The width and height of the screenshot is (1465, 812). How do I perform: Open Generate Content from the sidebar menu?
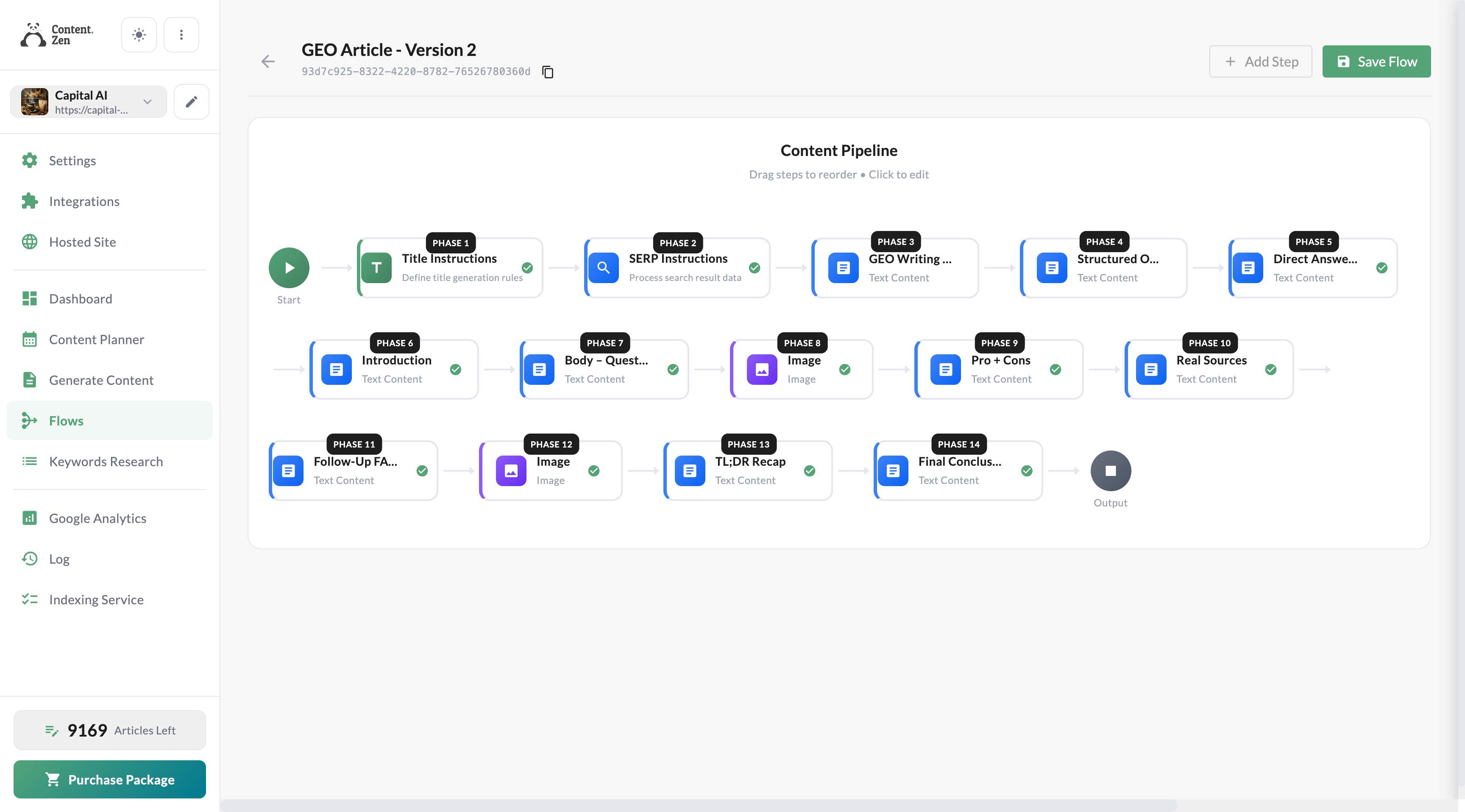[x=100, y=380]
